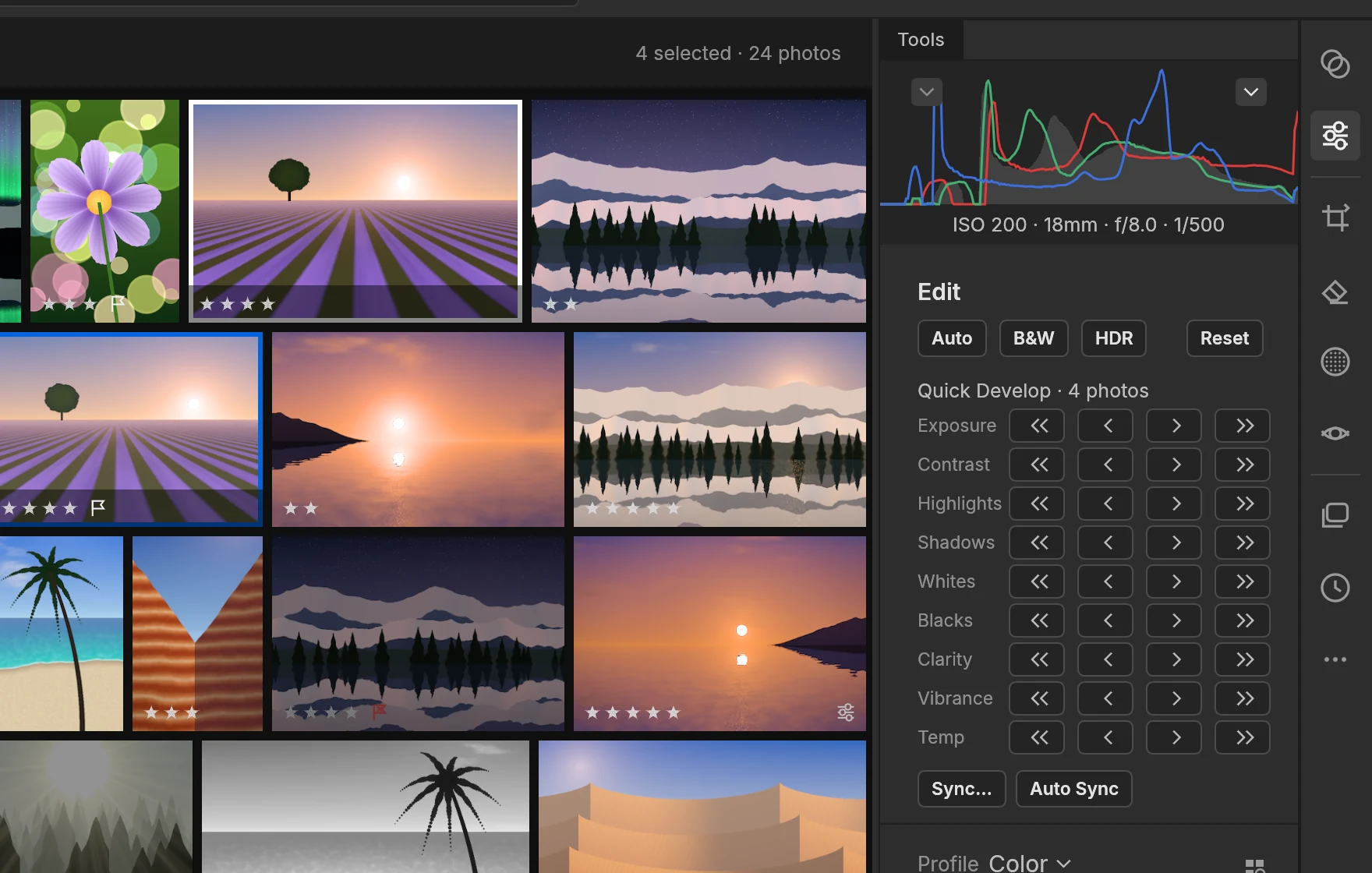Select the white-bordered lavender field thumbnail
The width and height of the screenshot is (1372, 873).
(x=355, y=210)
